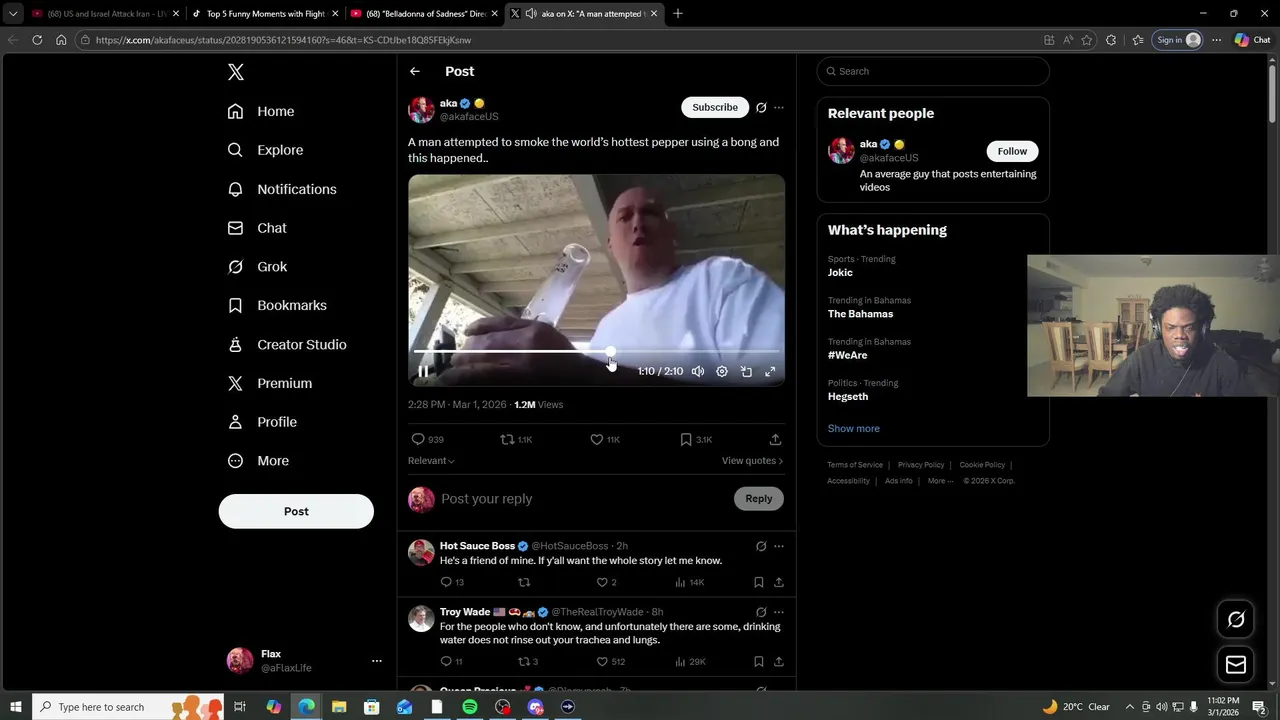This screenshot has width=1280, height=720.
Task: Reply to Hot Sauce Boss's comment
Action: pos(446,582)
